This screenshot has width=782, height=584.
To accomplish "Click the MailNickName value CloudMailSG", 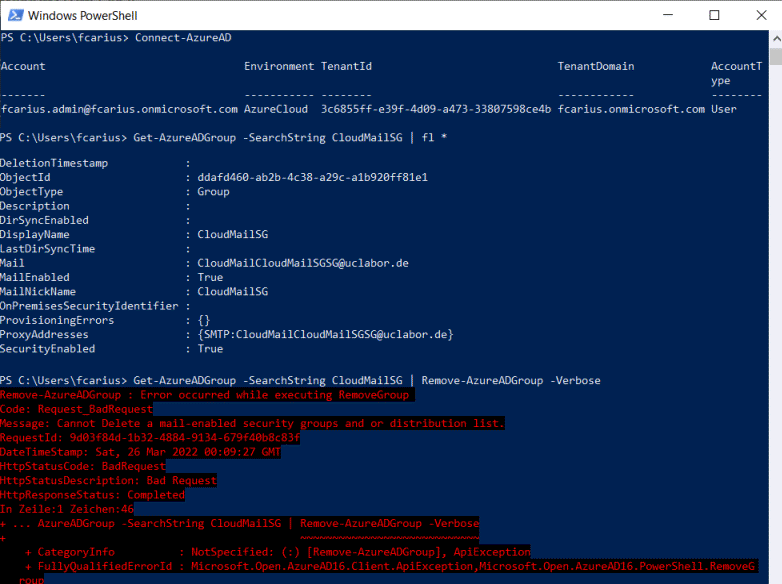I will [x=233, y=292].
